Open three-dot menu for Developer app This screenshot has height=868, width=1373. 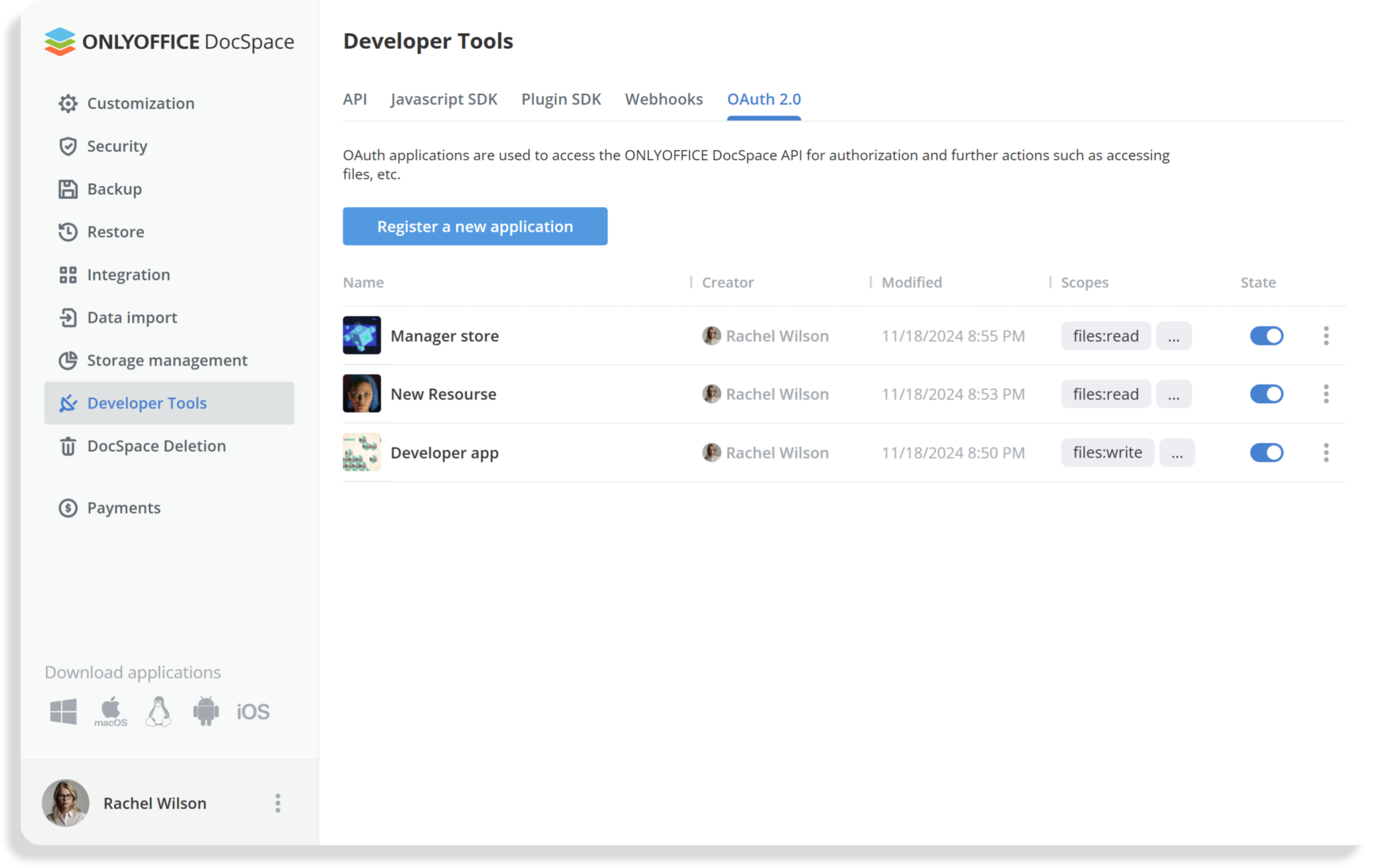(1326, 452)
